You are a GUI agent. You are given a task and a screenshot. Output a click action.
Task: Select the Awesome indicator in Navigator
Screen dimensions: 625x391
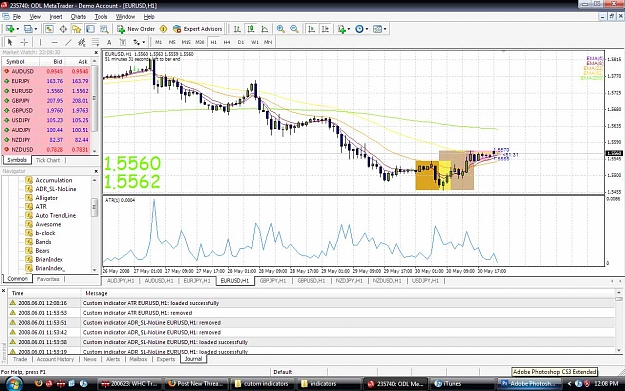[48, 224]
